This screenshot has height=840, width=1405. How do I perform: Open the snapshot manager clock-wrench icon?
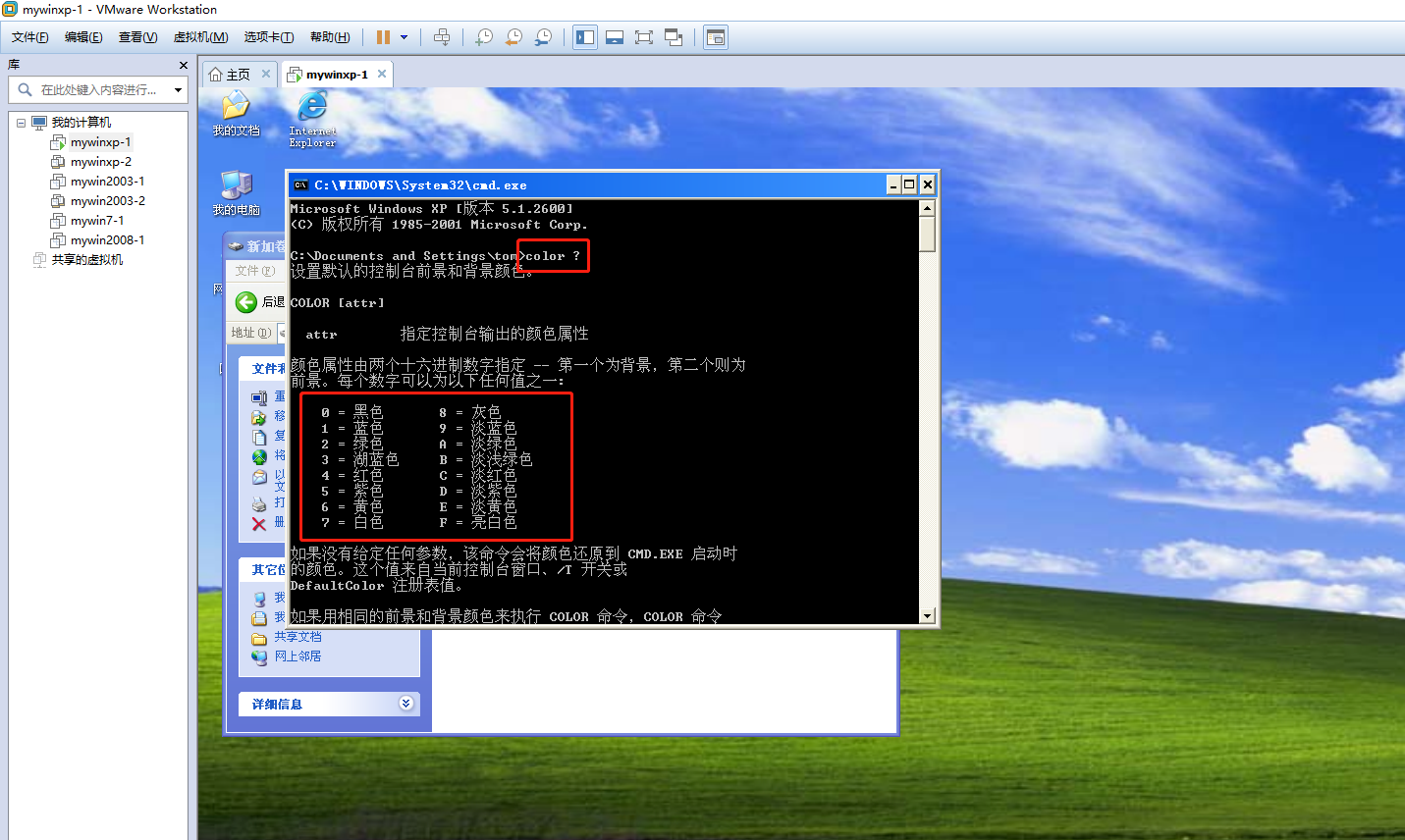point(543,37)
